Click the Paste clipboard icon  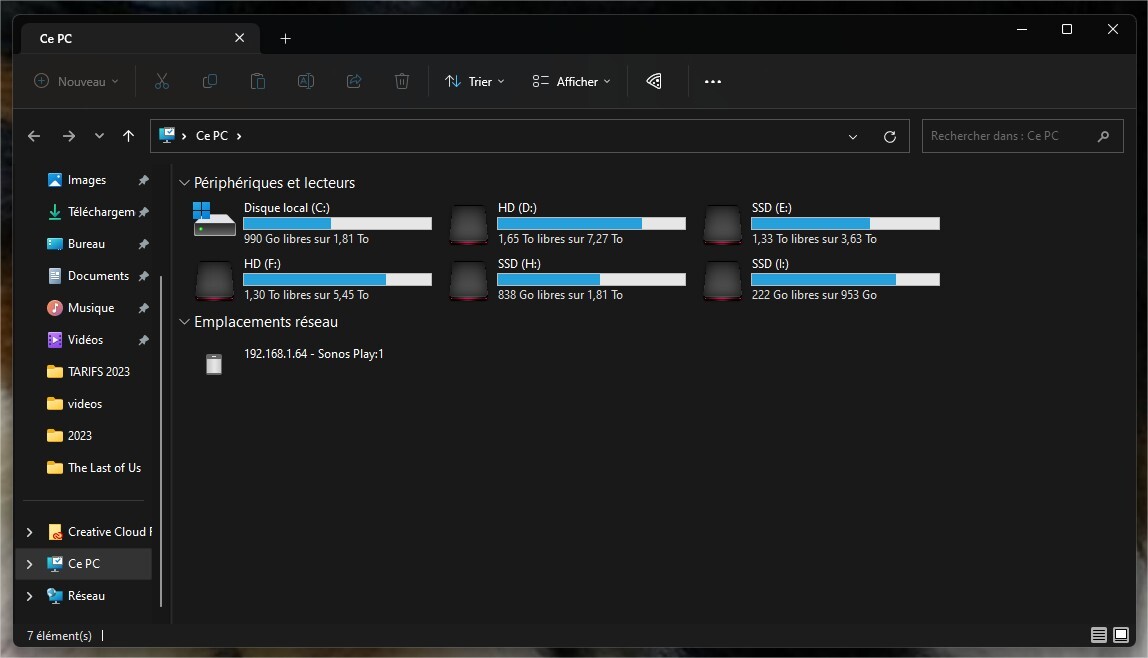(258, 81)
